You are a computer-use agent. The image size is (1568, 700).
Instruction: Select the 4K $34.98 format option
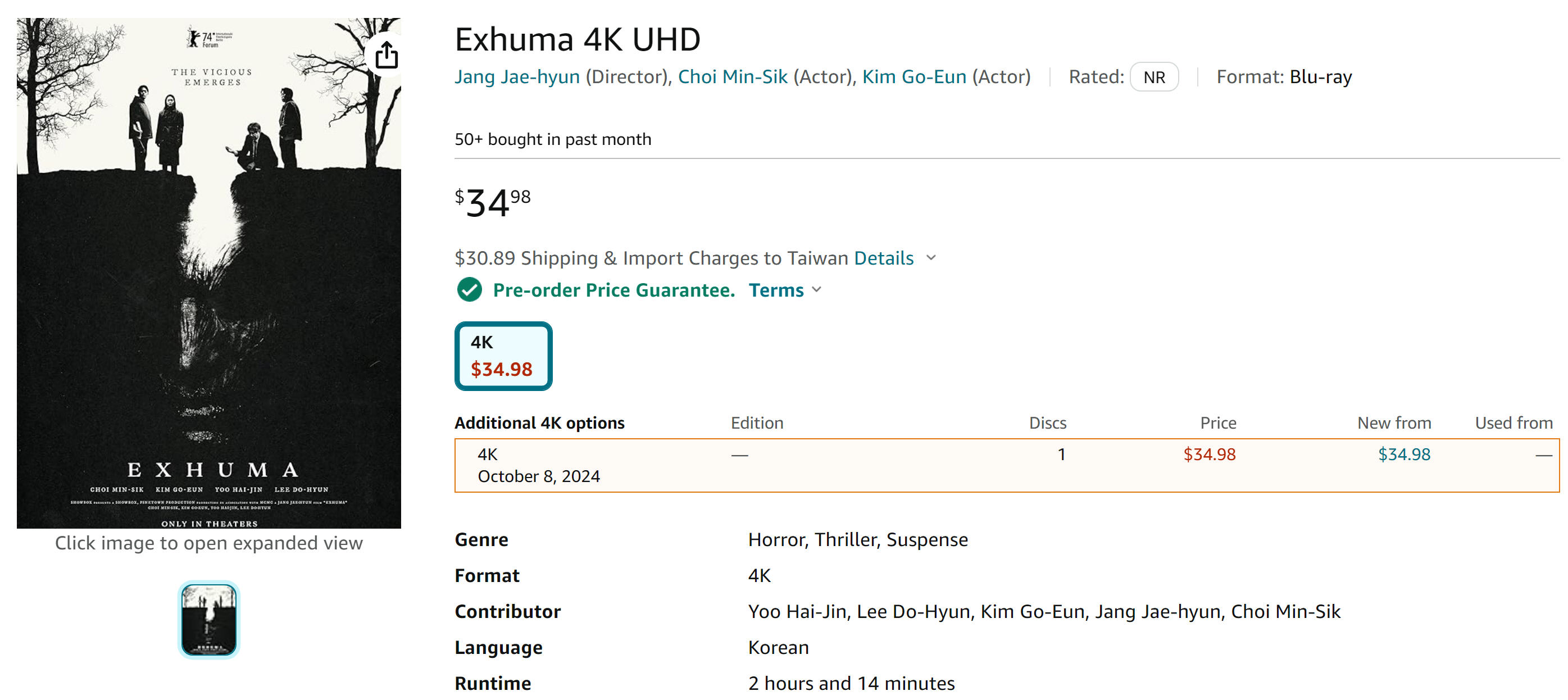[503, 356]
